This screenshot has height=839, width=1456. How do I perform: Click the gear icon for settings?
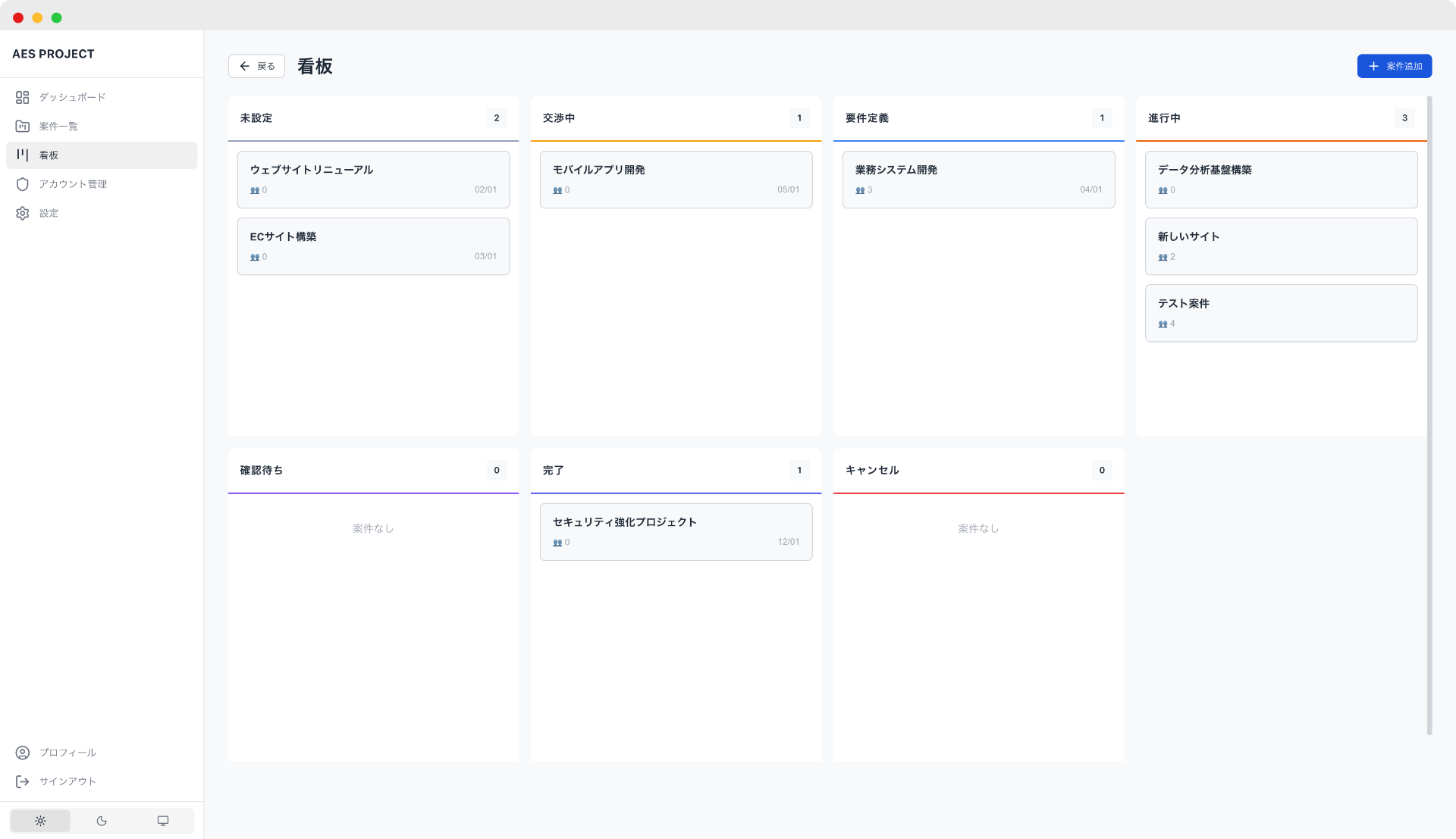click(x=23, y=213)
